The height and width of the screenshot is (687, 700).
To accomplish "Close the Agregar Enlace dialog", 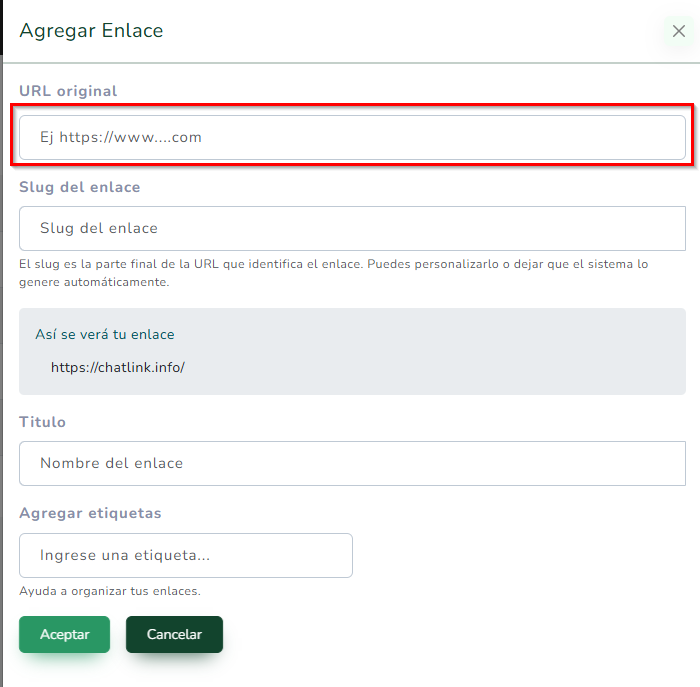I will (x=678, y=31).
